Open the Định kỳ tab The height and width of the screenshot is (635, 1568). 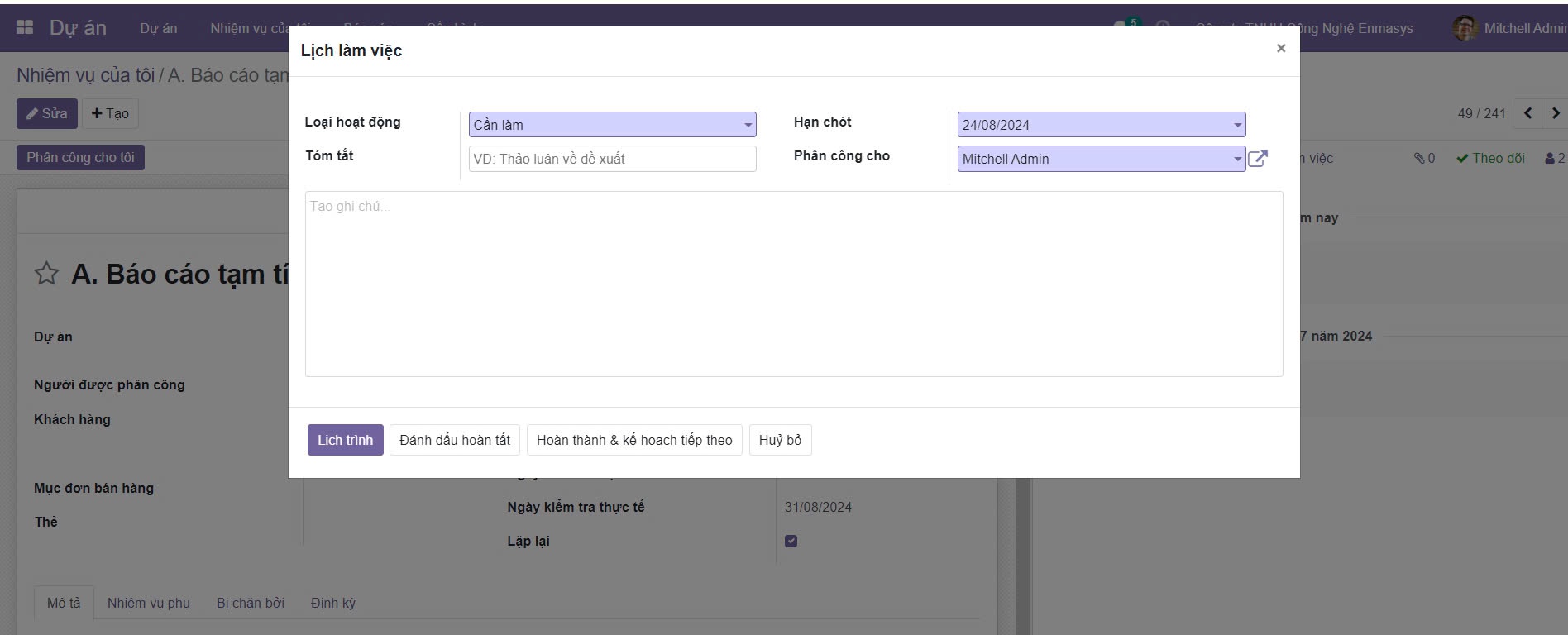pyautogui.click(x=332, y=603)
